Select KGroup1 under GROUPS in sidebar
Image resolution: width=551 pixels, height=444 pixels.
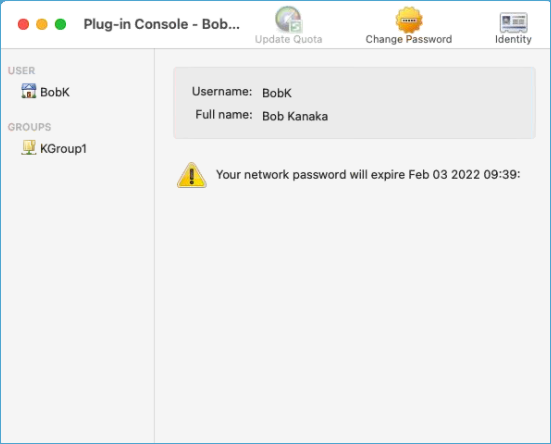tap(63, 149)
